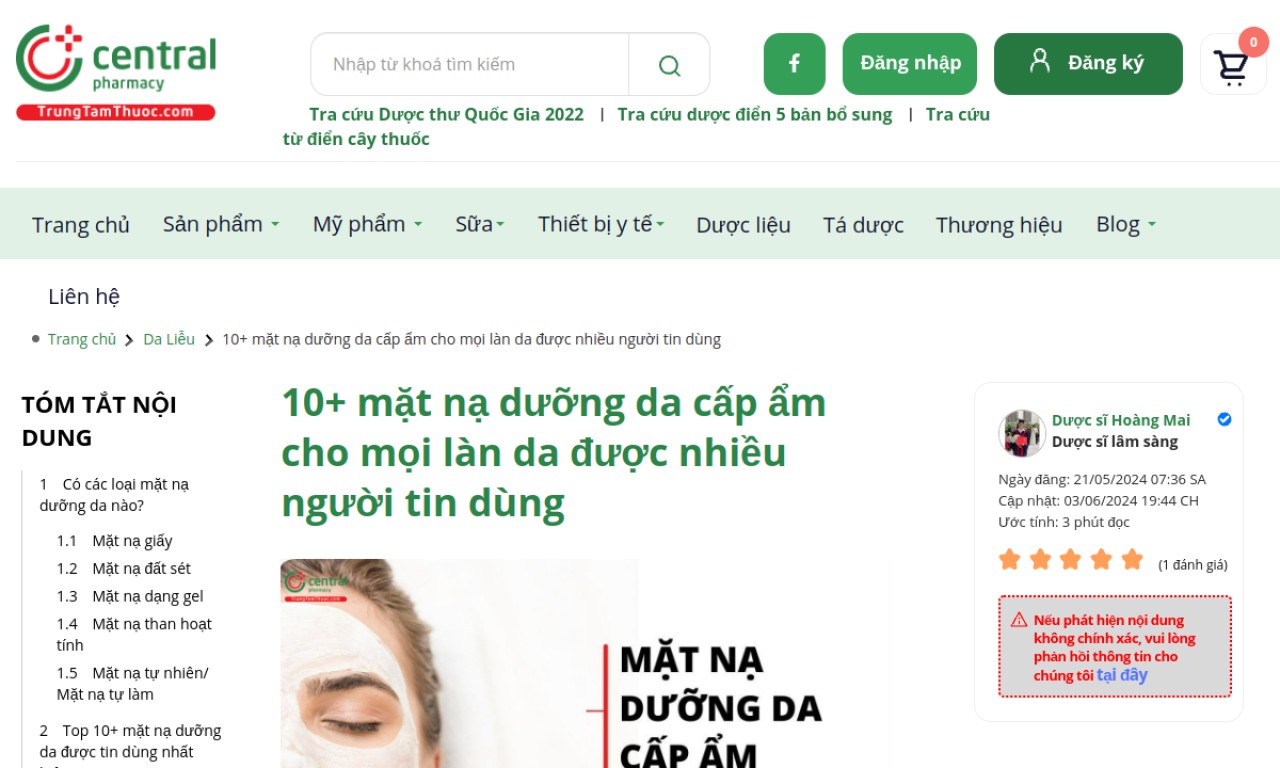Click the Ước tính 3 phút đọc text
1280x768 pixels.
pos(1064,522)
